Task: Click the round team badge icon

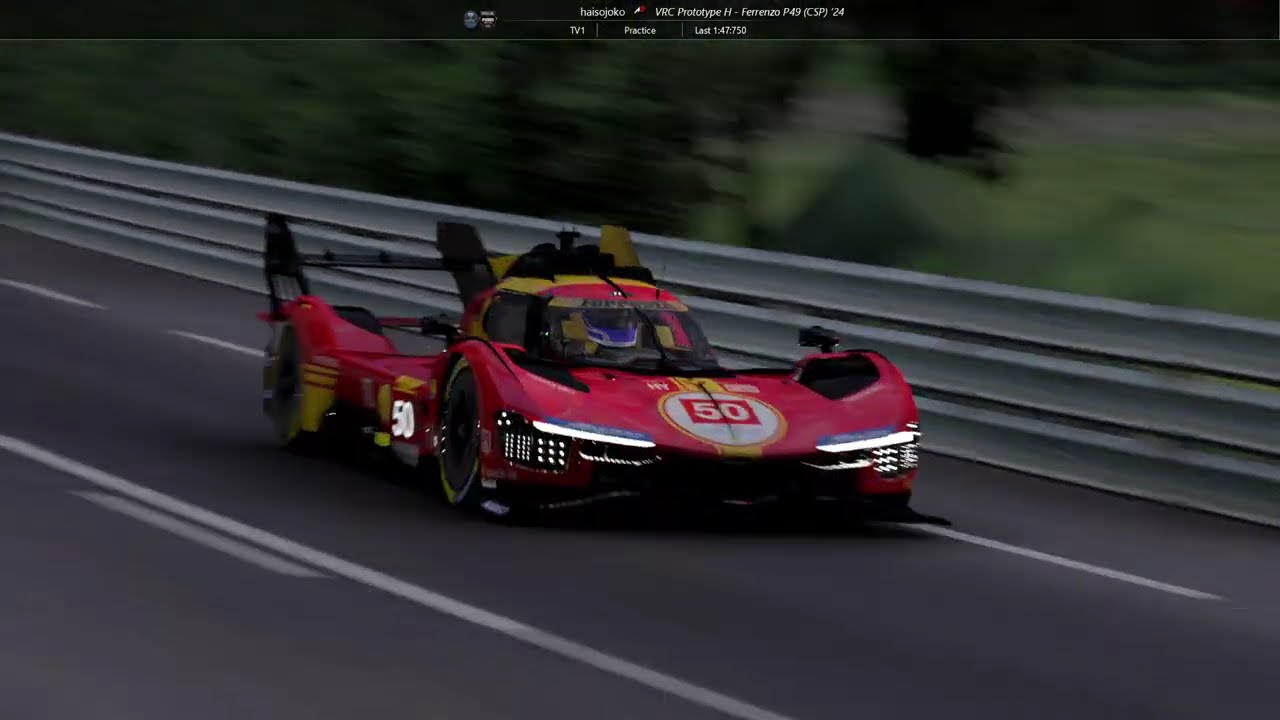Action: [471, 19]
